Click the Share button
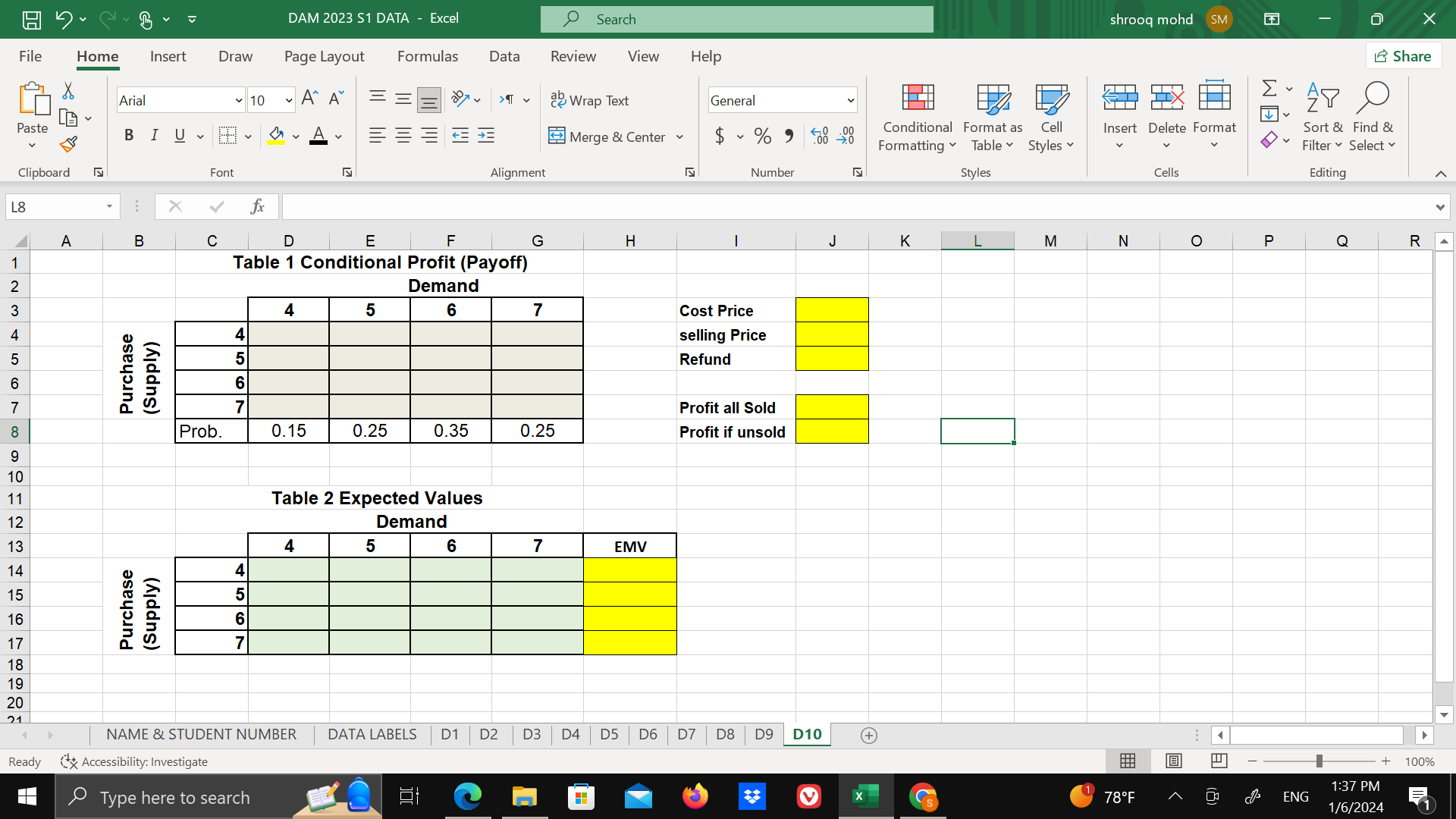 [1404, 55]
